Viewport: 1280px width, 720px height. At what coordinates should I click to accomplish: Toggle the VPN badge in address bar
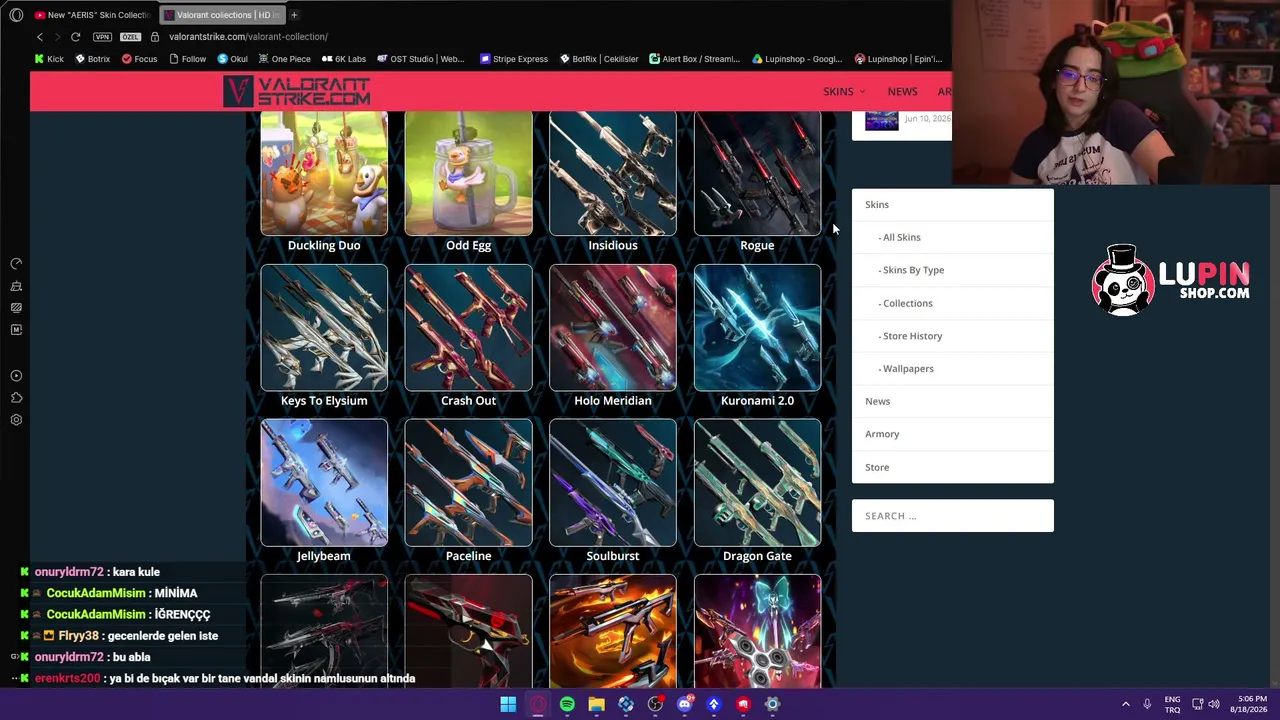[x=102, y=37]
